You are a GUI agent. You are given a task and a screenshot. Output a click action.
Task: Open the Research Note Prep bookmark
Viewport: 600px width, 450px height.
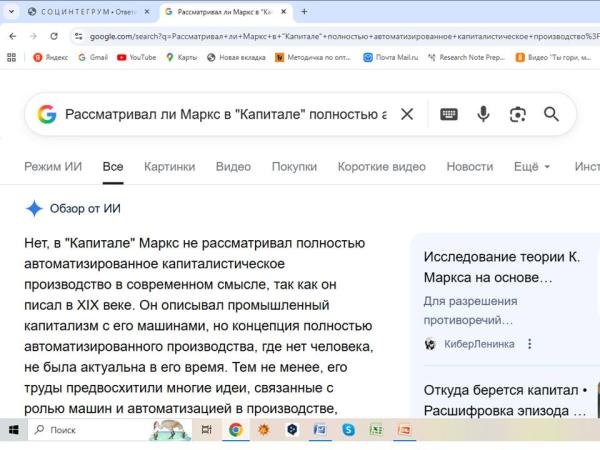[x=466, y=57]
